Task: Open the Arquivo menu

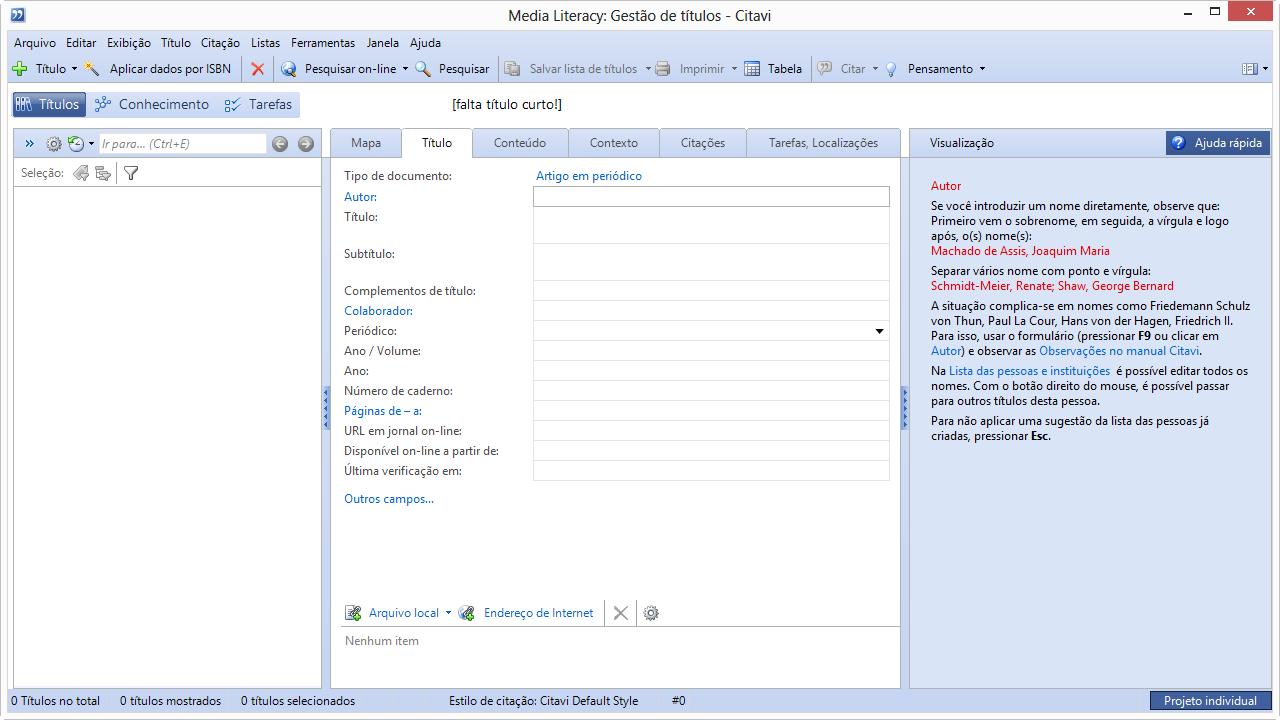Action: click(35, 43)
